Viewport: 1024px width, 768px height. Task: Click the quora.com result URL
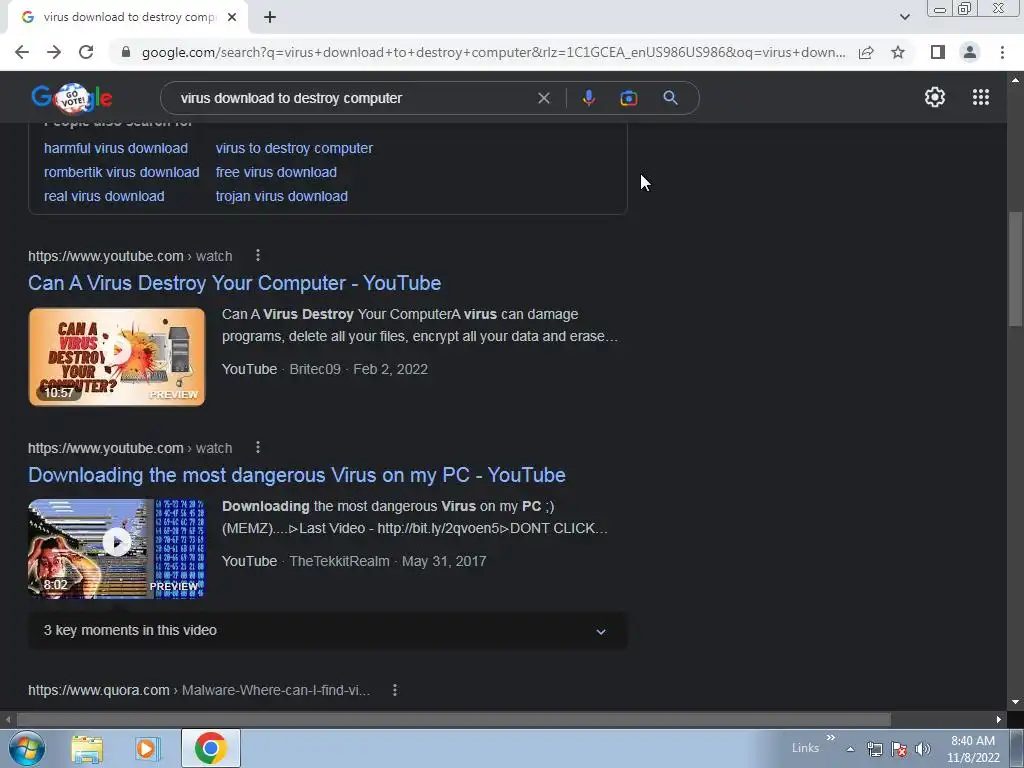click(199, 690)
